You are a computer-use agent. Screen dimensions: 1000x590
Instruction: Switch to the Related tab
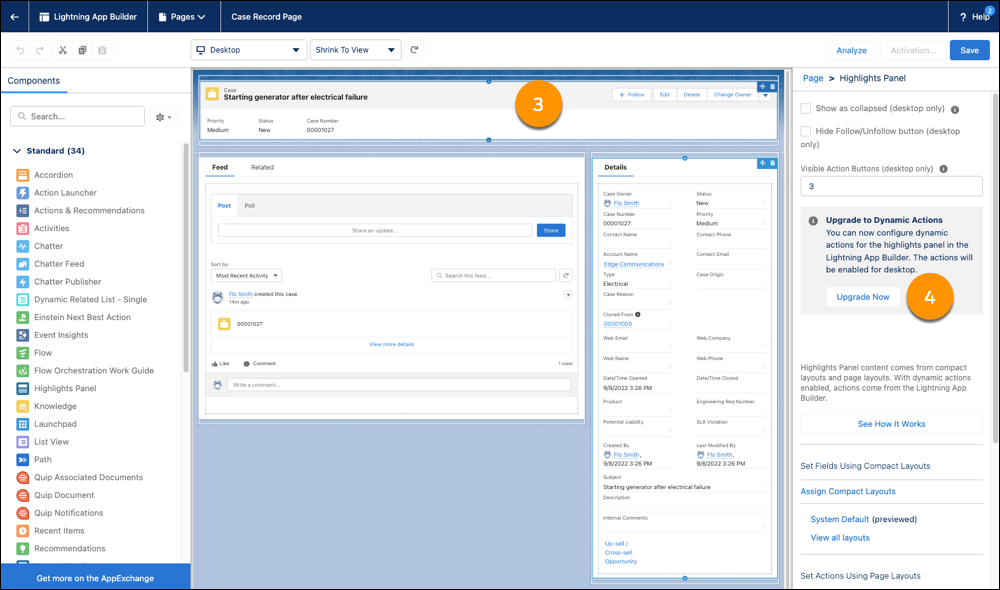click(x=262, y=167)
